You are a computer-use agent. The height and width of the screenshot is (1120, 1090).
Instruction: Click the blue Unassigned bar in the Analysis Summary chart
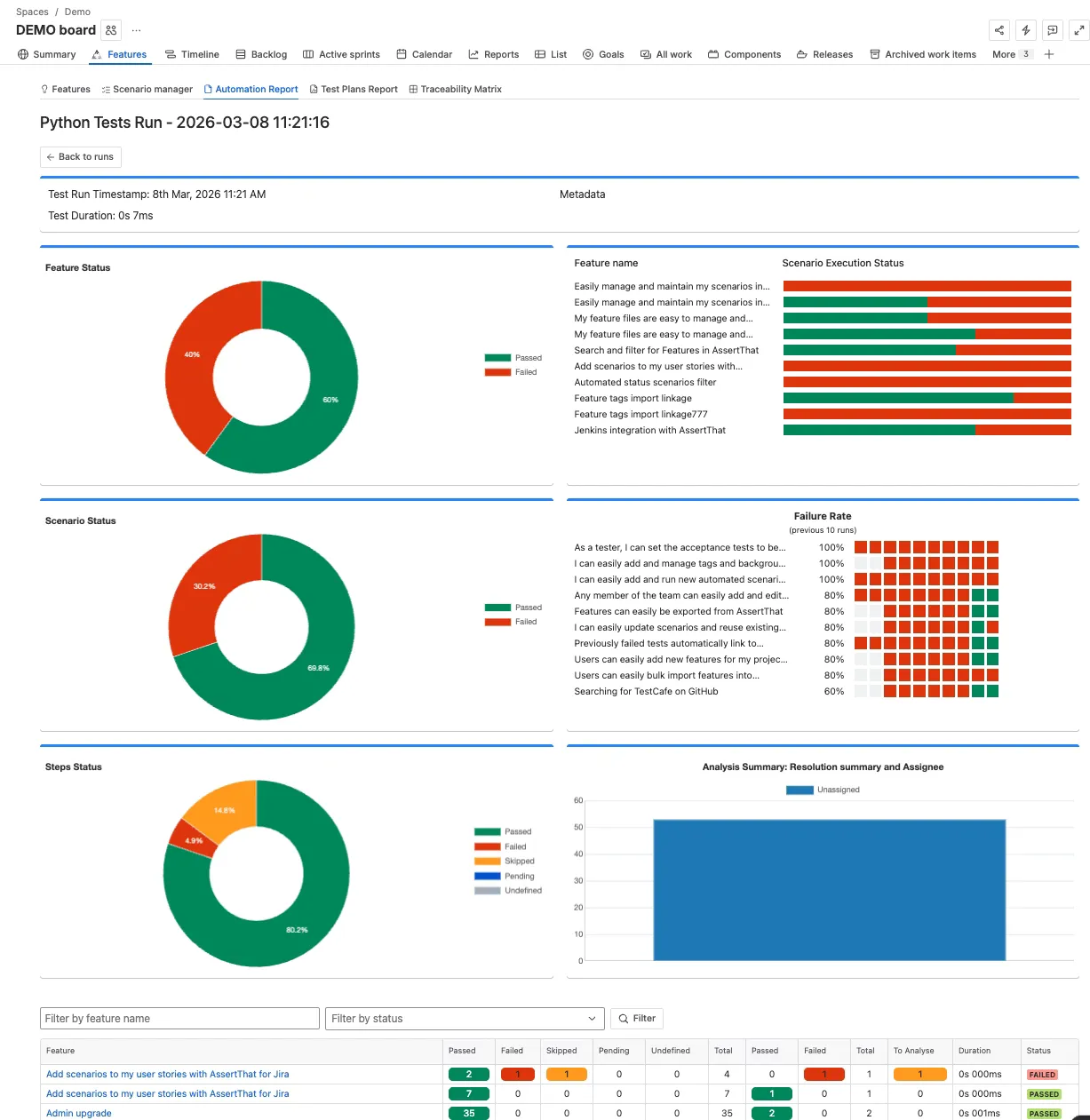pyautogui.click(x=829, y=889)
